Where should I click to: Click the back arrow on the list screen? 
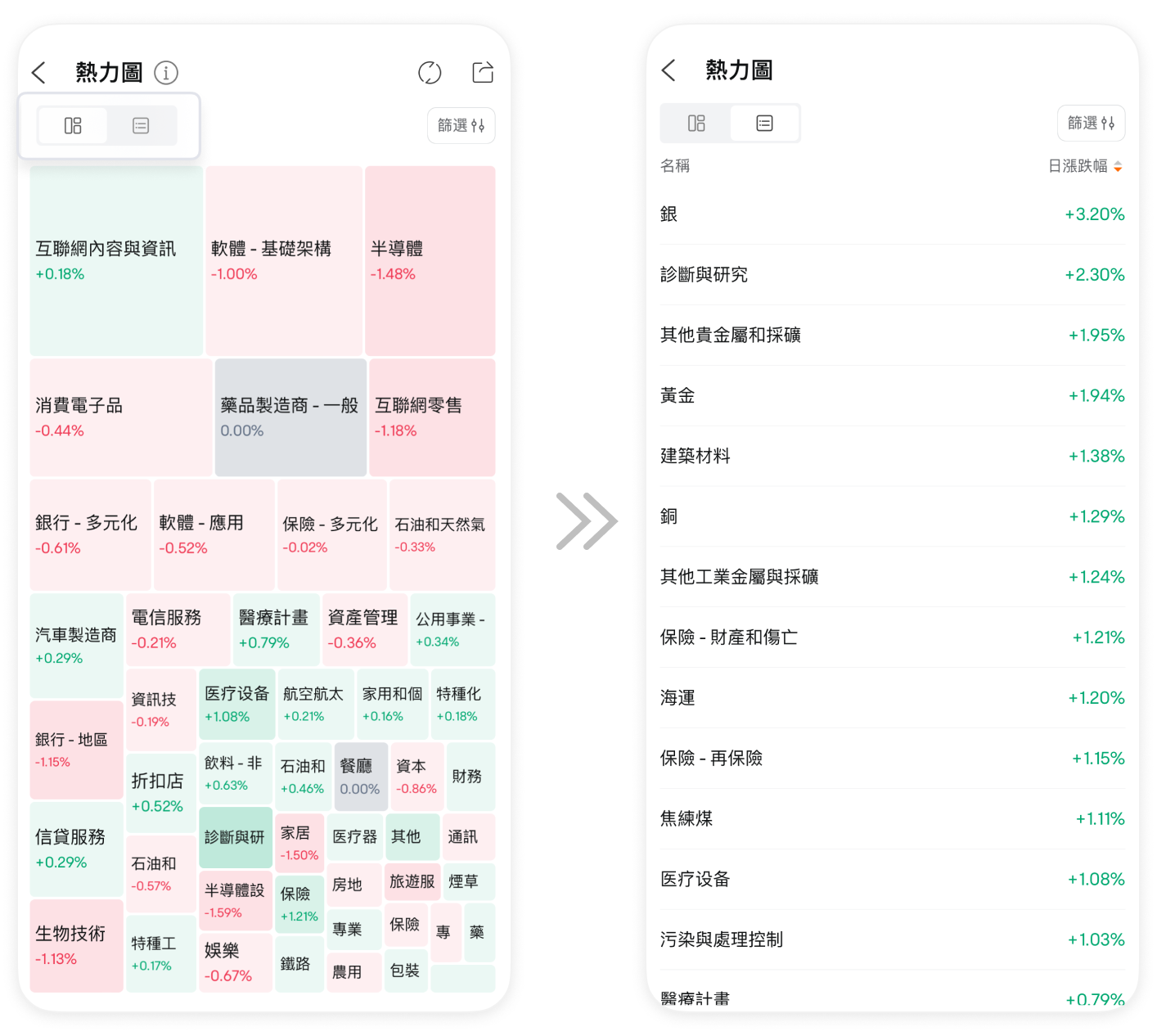[x=669, y=70]
